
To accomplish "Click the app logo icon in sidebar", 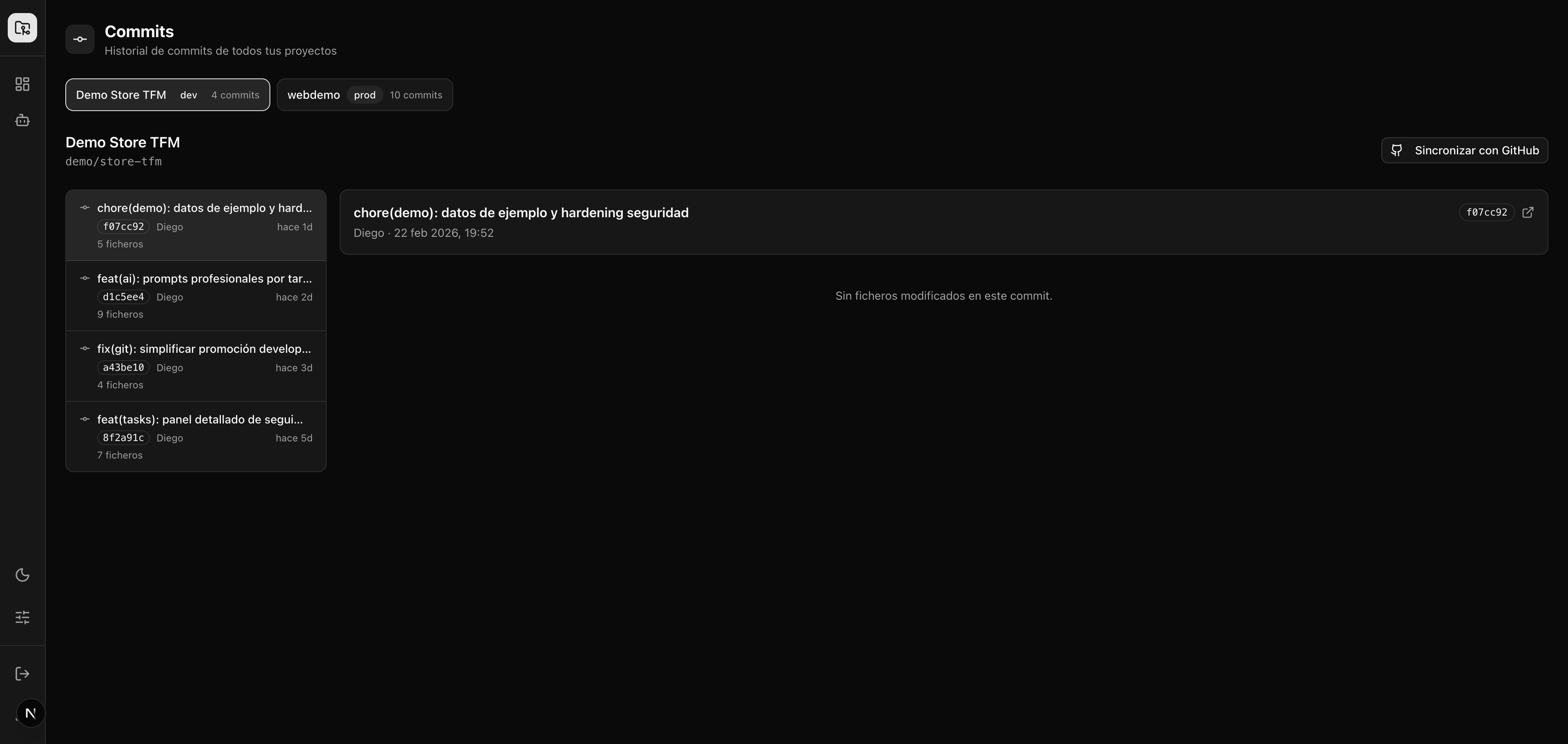I will [22, 28].
